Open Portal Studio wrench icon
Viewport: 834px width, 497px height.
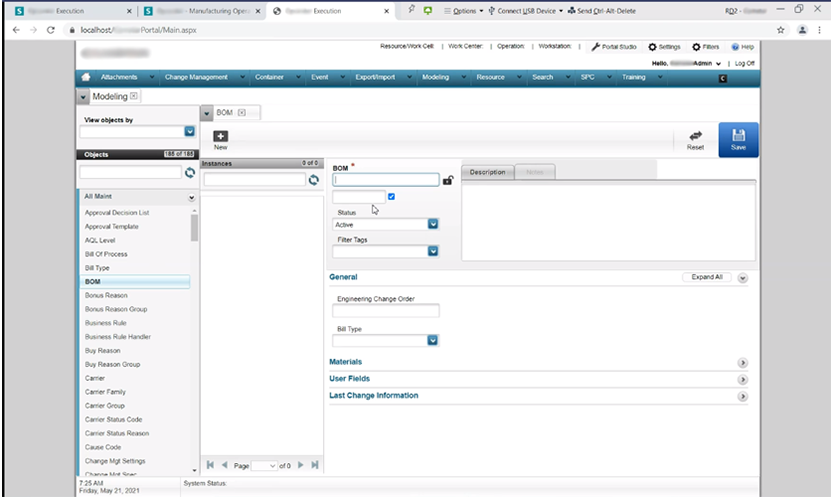coord(596,47)
